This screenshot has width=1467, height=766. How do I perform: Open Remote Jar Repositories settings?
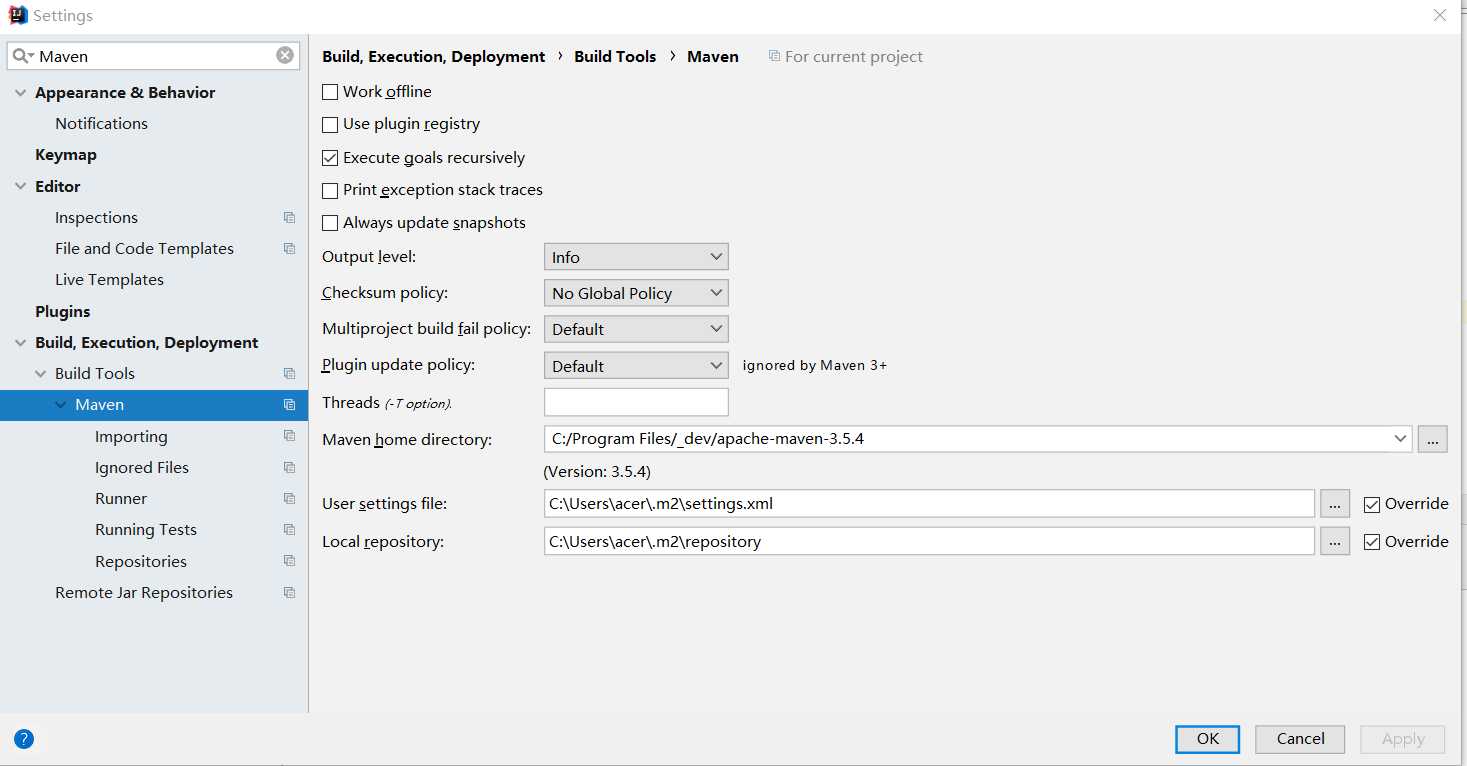point(144,593)
